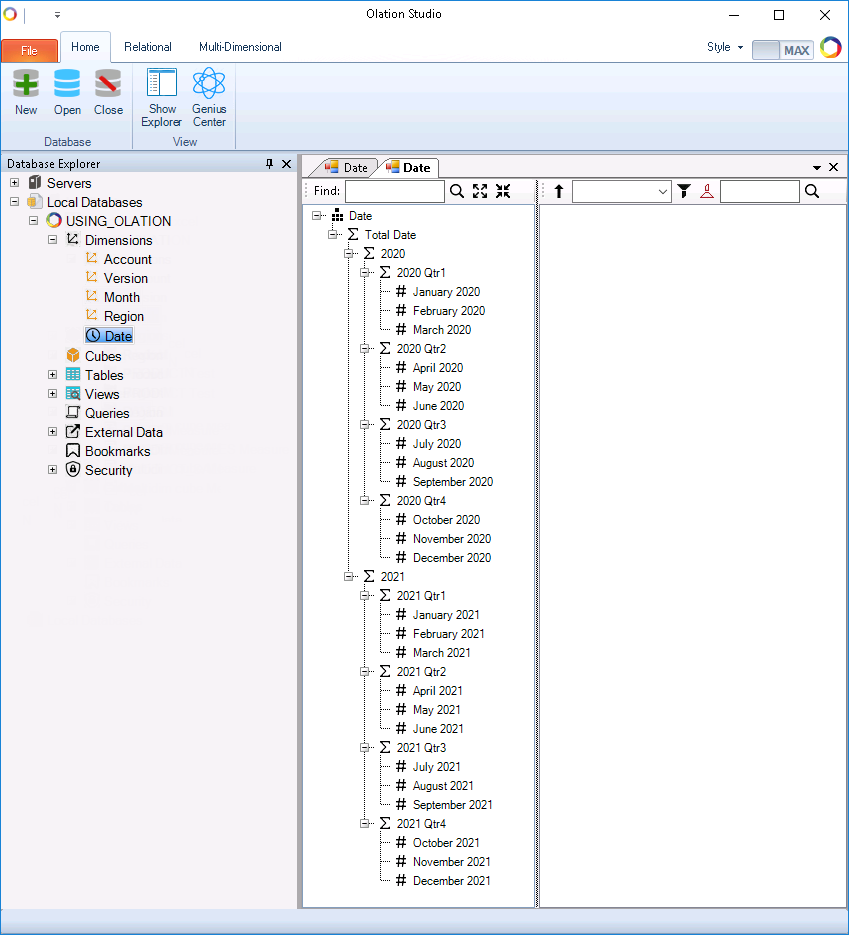Pin the Database Explorer panel
Image resolution: width=849 pixels, height=935 pixels.
coord(269,163)
